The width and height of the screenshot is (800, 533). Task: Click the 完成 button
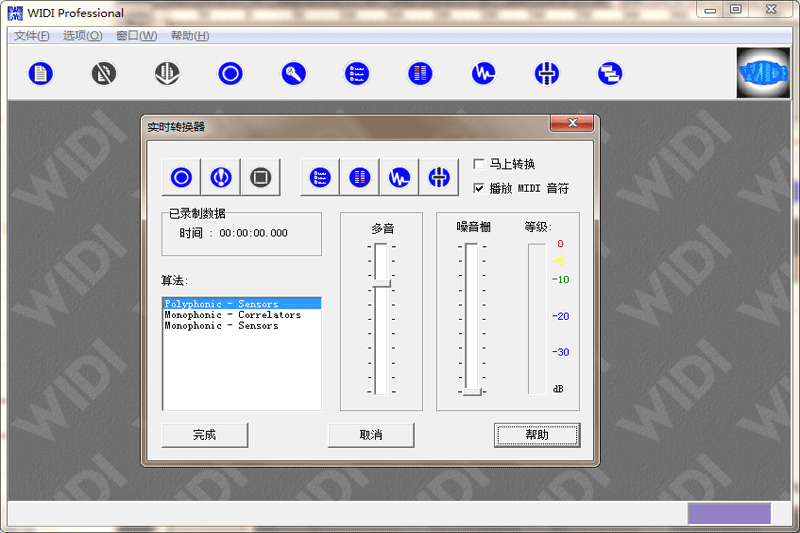click(205, 435)
